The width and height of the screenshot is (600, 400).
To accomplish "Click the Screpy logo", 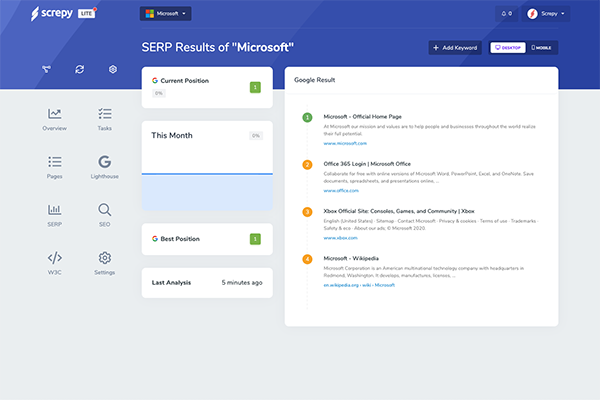I will click(62, 14).
